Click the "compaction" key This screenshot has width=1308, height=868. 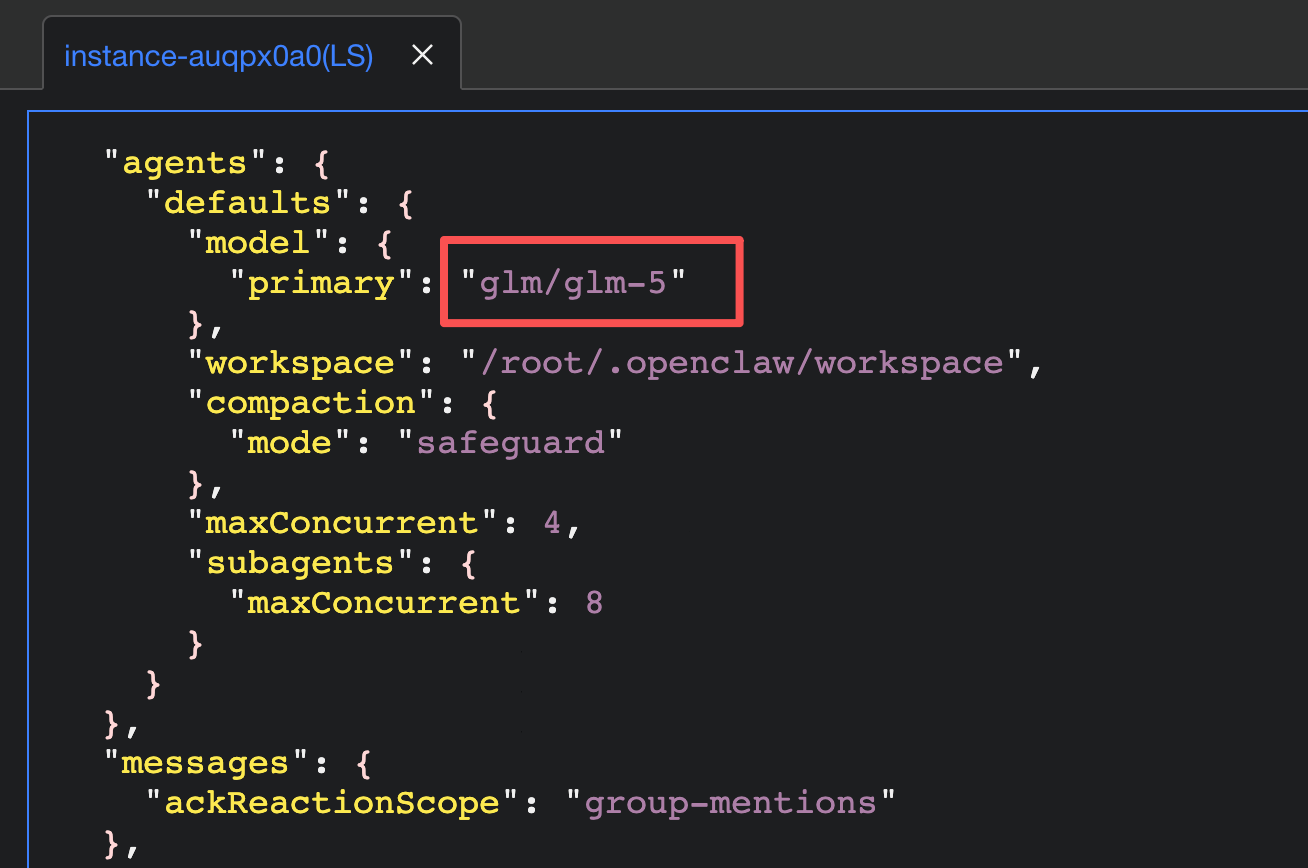310,402
